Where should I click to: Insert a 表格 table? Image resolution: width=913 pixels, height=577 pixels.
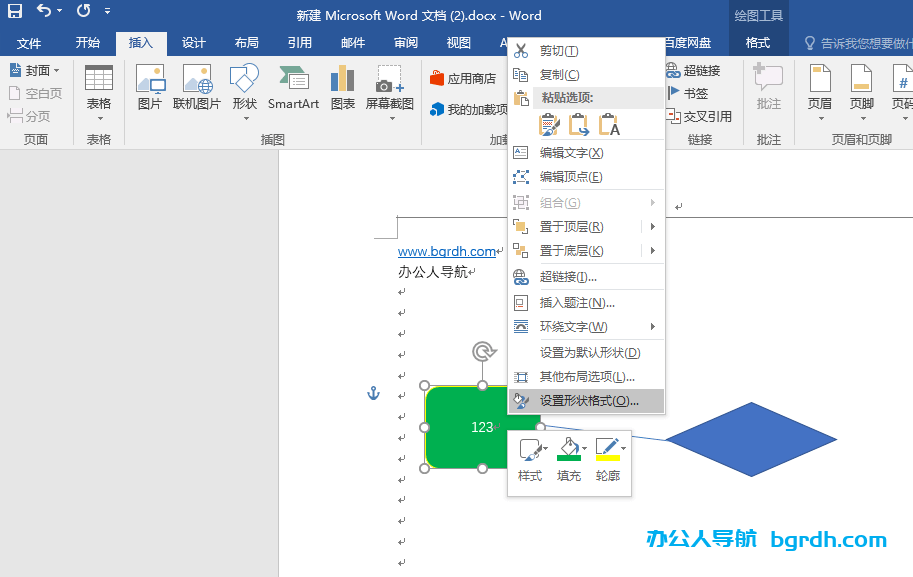click(98, 88)
